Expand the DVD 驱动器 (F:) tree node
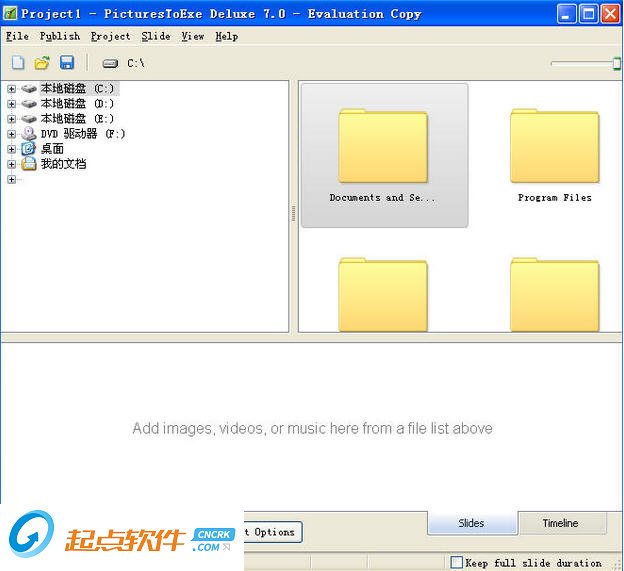The width and height of the screenshot is (624, 571). [12, 134]
